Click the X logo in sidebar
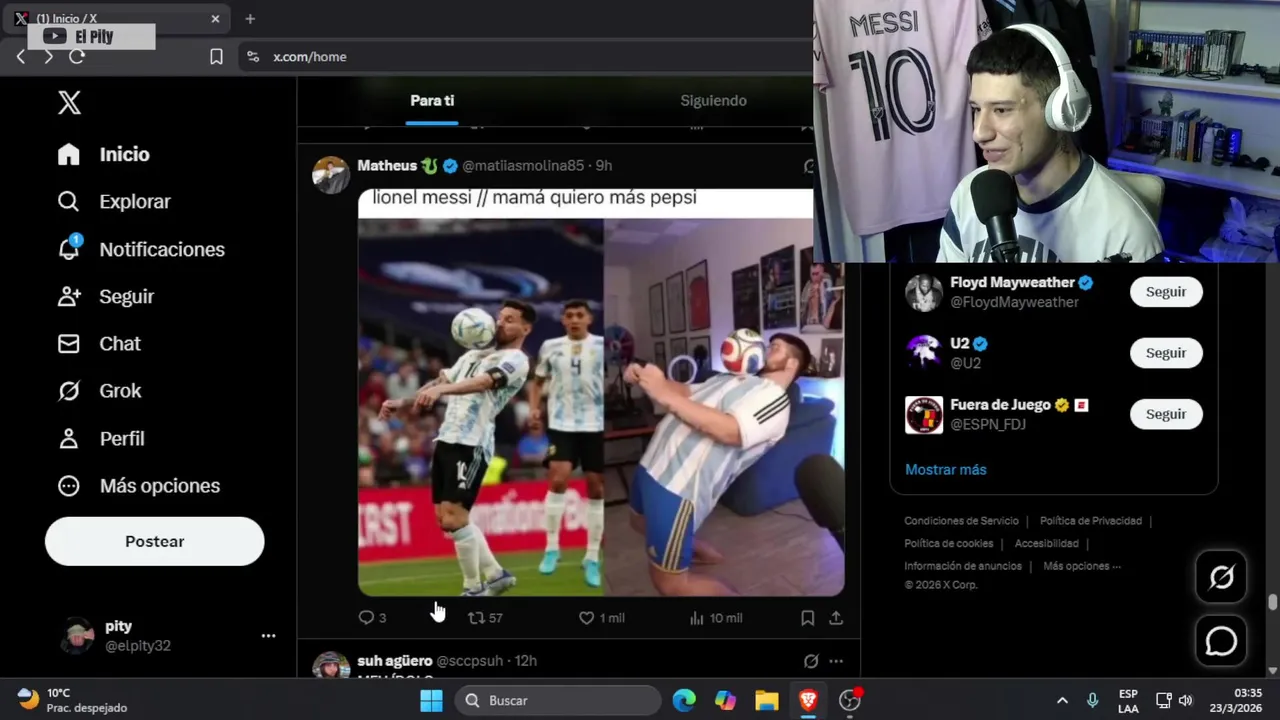 click(69, 102)
